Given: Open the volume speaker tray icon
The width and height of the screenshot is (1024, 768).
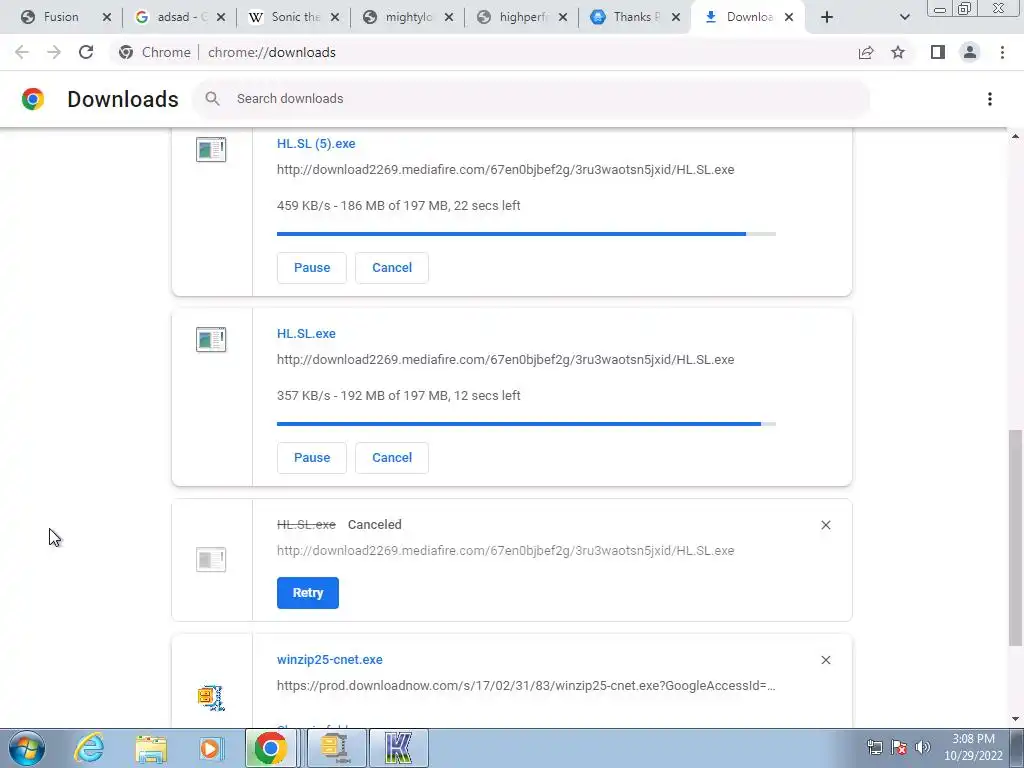Looking at the screenshot, I should pyautogui.click(x=923, y=747).
